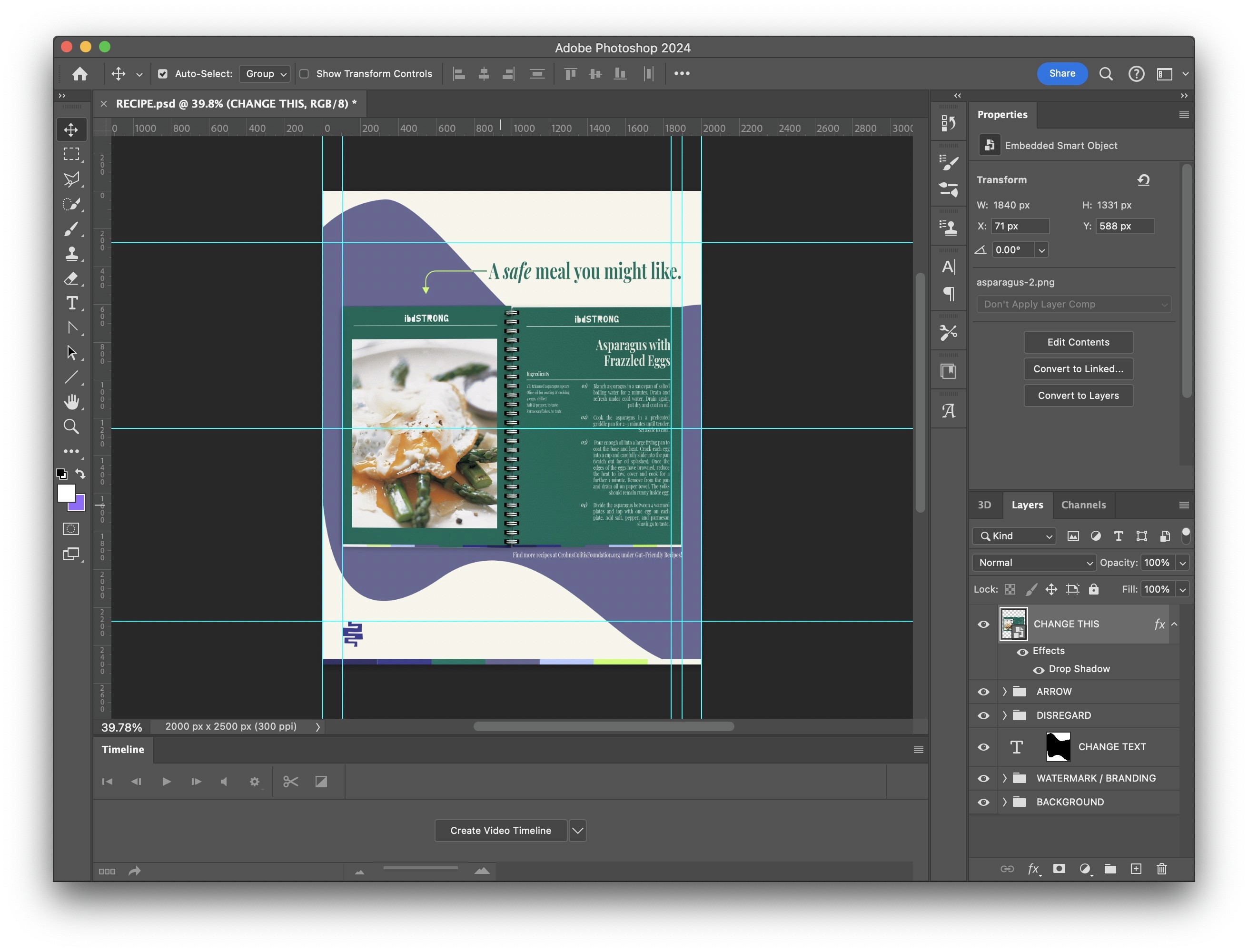Hide the BACKGROUND group

point(983,803)
